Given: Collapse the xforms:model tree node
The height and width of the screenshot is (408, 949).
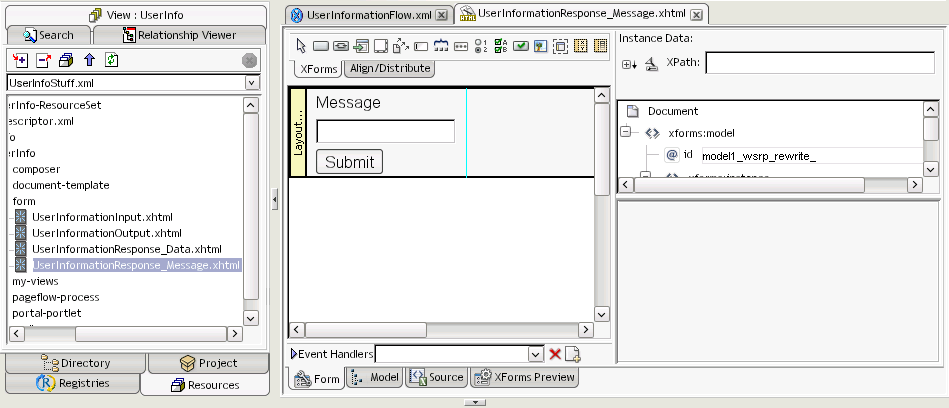Looking at the screenshot, I should point(626,132).
